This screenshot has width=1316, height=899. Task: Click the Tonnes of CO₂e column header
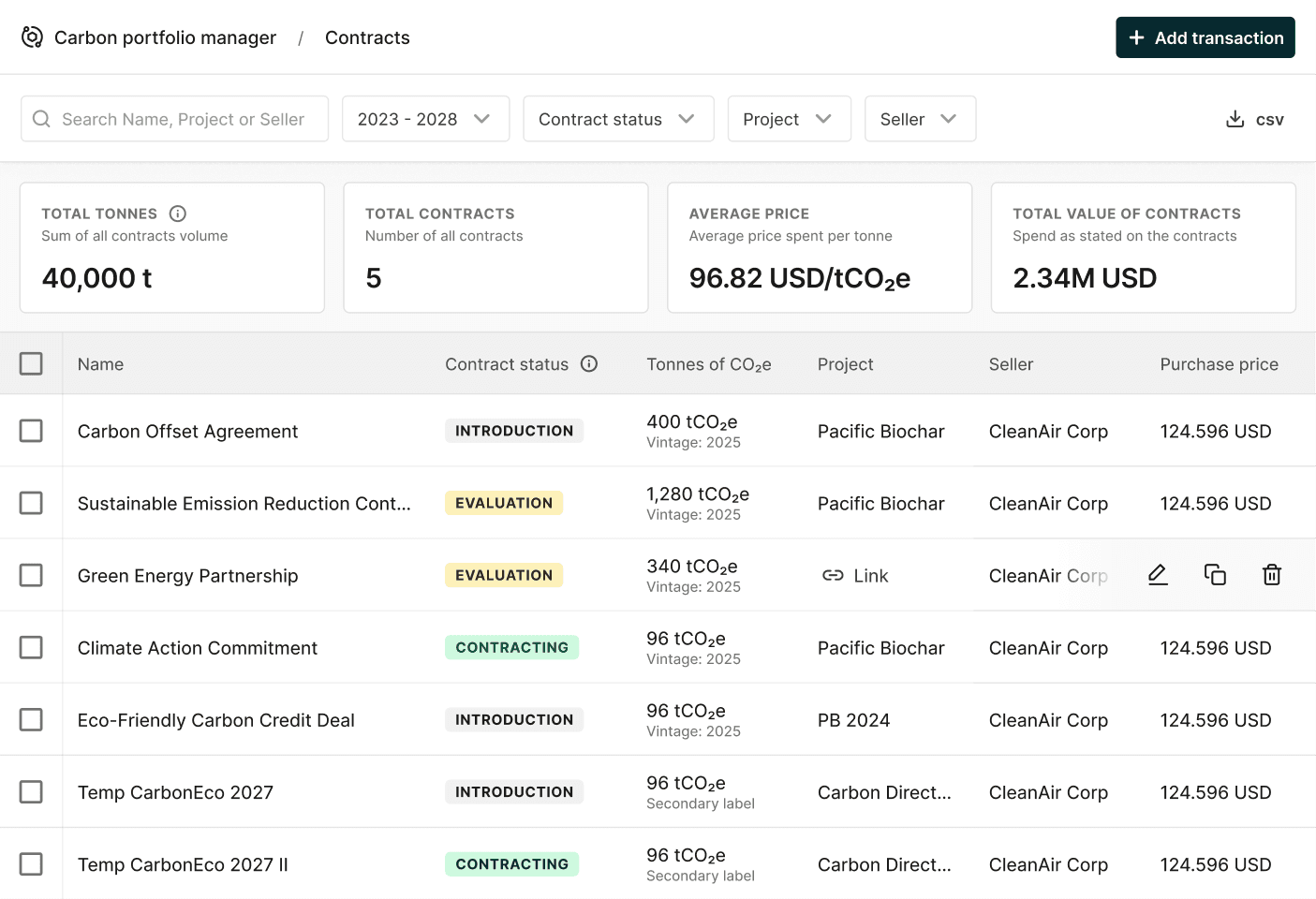708,364
